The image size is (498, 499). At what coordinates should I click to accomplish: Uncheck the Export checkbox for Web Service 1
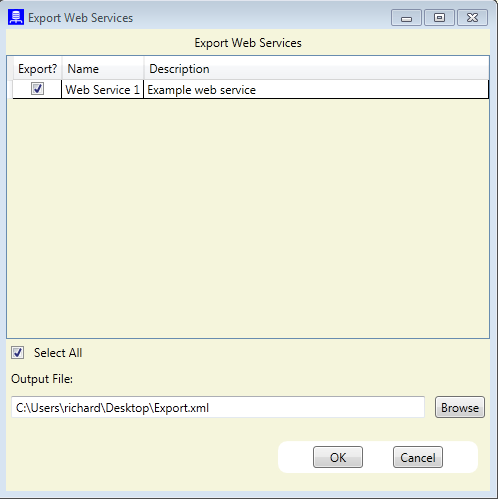pyautogui.click(x=37, y=89)
